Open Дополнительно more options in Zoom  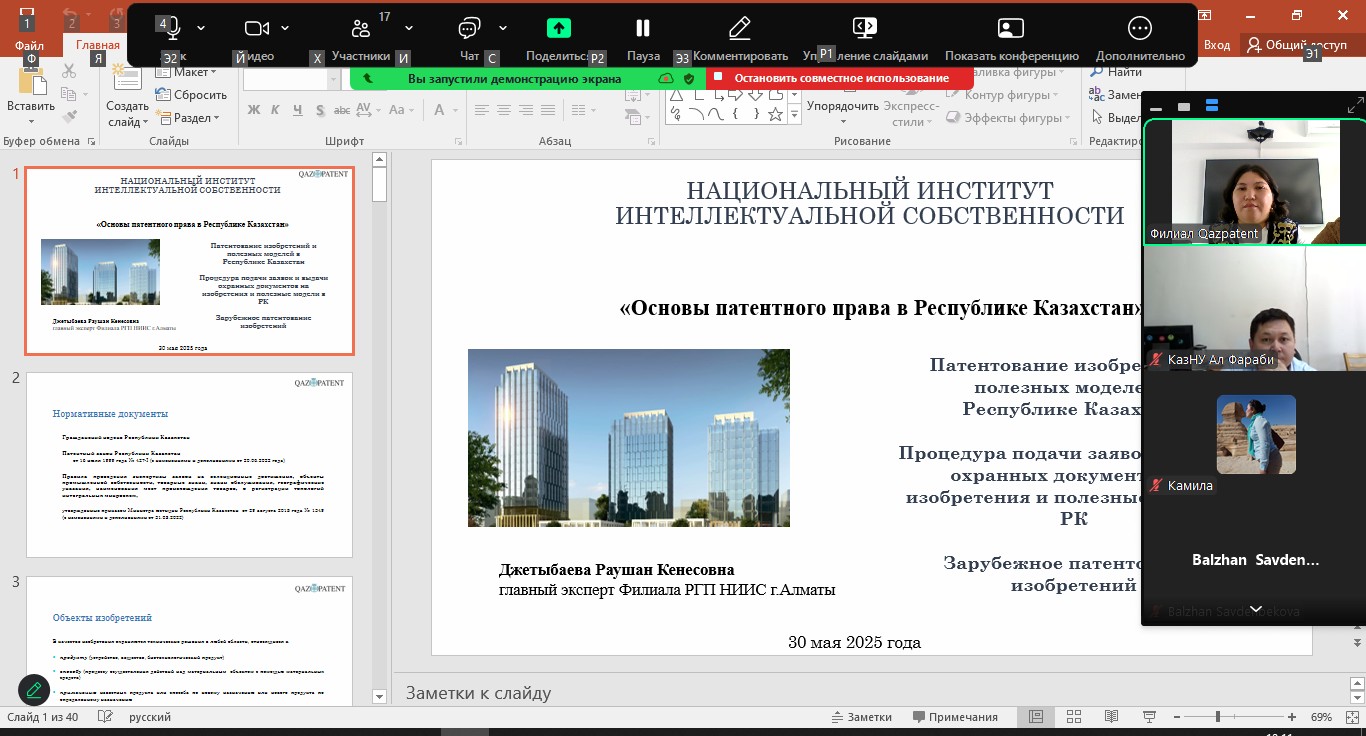(x=1139, y=28)
